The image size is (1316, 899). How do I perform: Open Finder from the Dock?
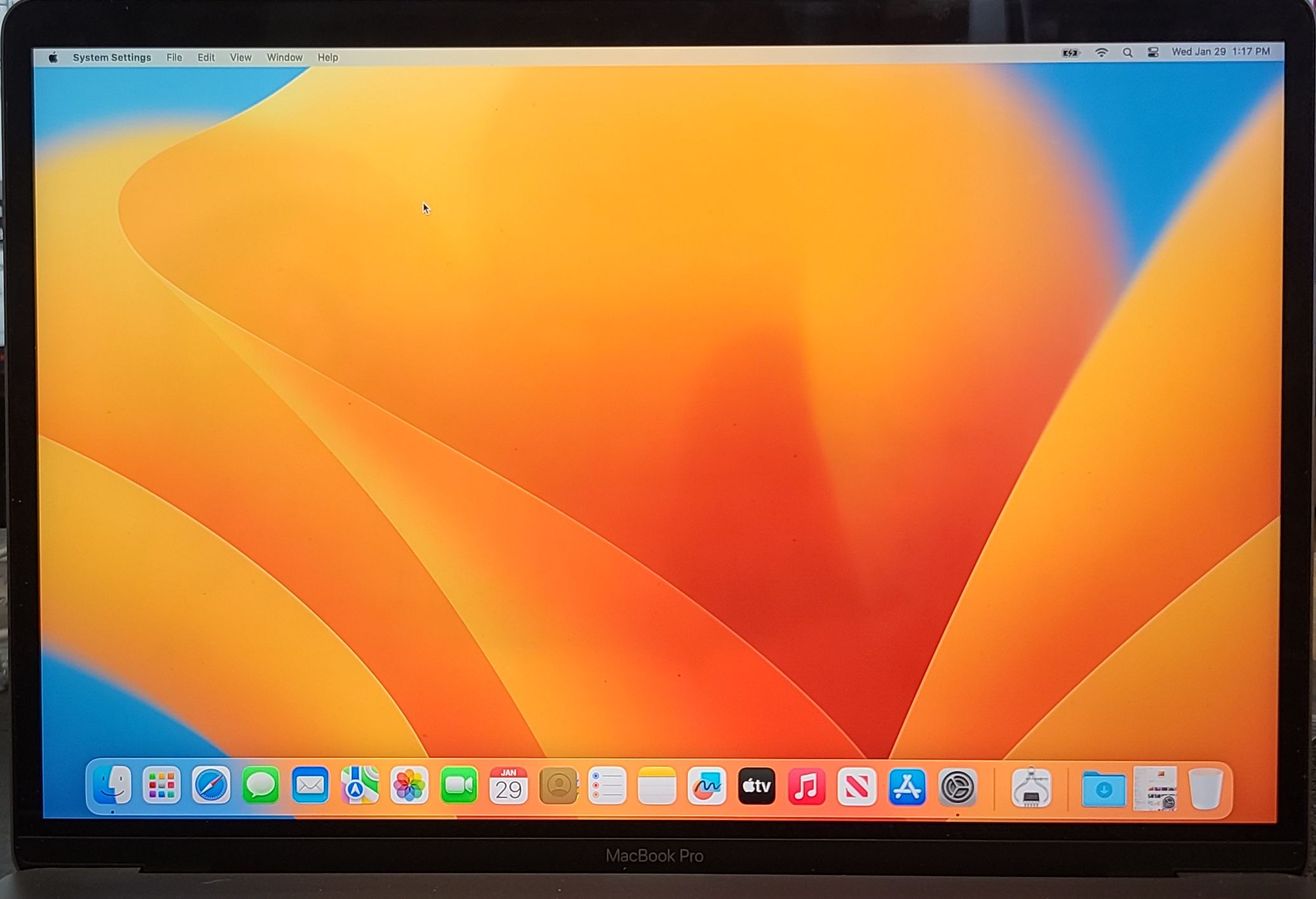(x=112, y=785)
